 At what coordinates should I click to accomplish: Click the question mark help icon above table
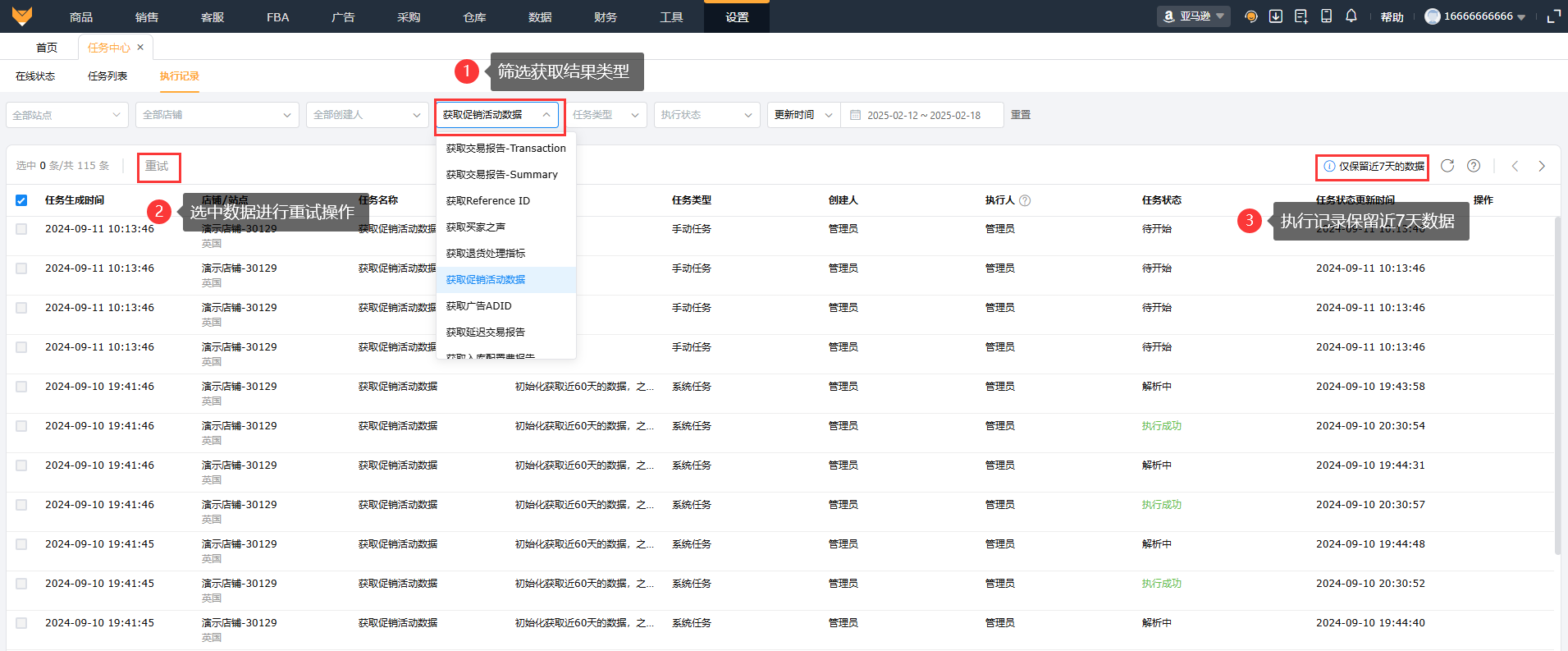pyautogui.click(x=1474, y=166)
